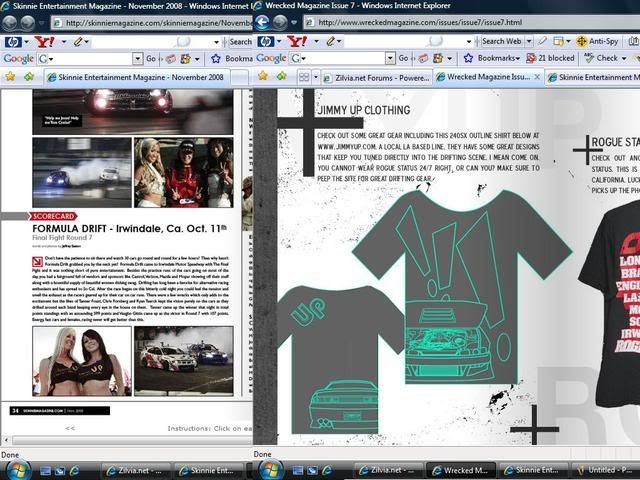The height and width of the screenshot is (480, 640).
Task: Click Go button in Wrecked window Google toolbar
Action: (x=403, y=58)
